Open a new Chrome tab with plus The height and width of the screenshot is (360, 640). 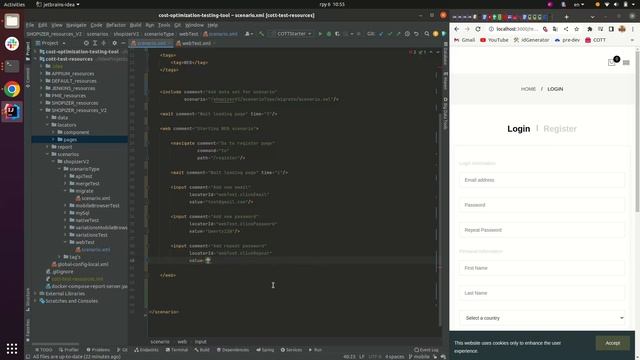566,17
